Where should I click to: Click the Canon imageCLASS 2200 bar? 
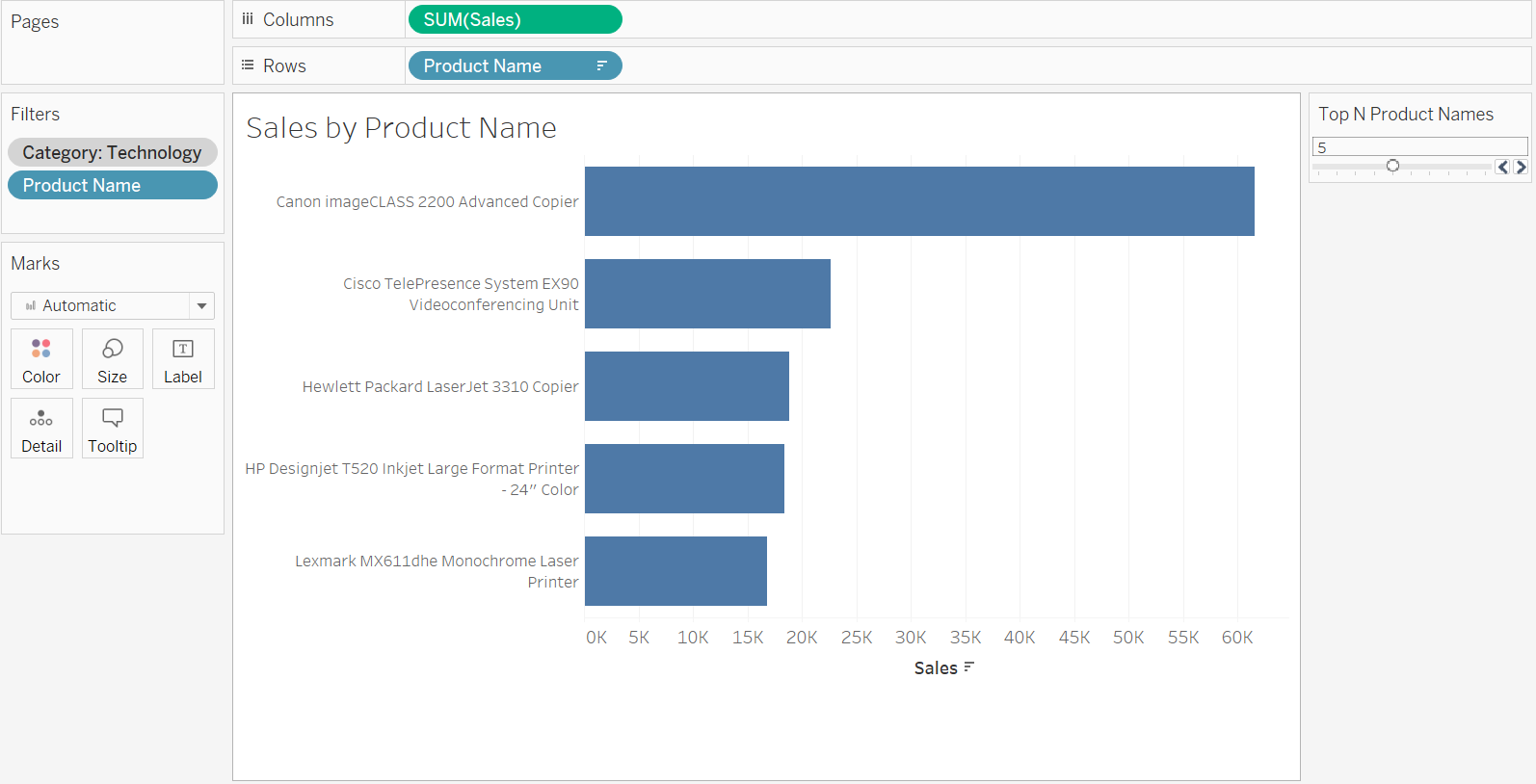(x=919, y=201)
